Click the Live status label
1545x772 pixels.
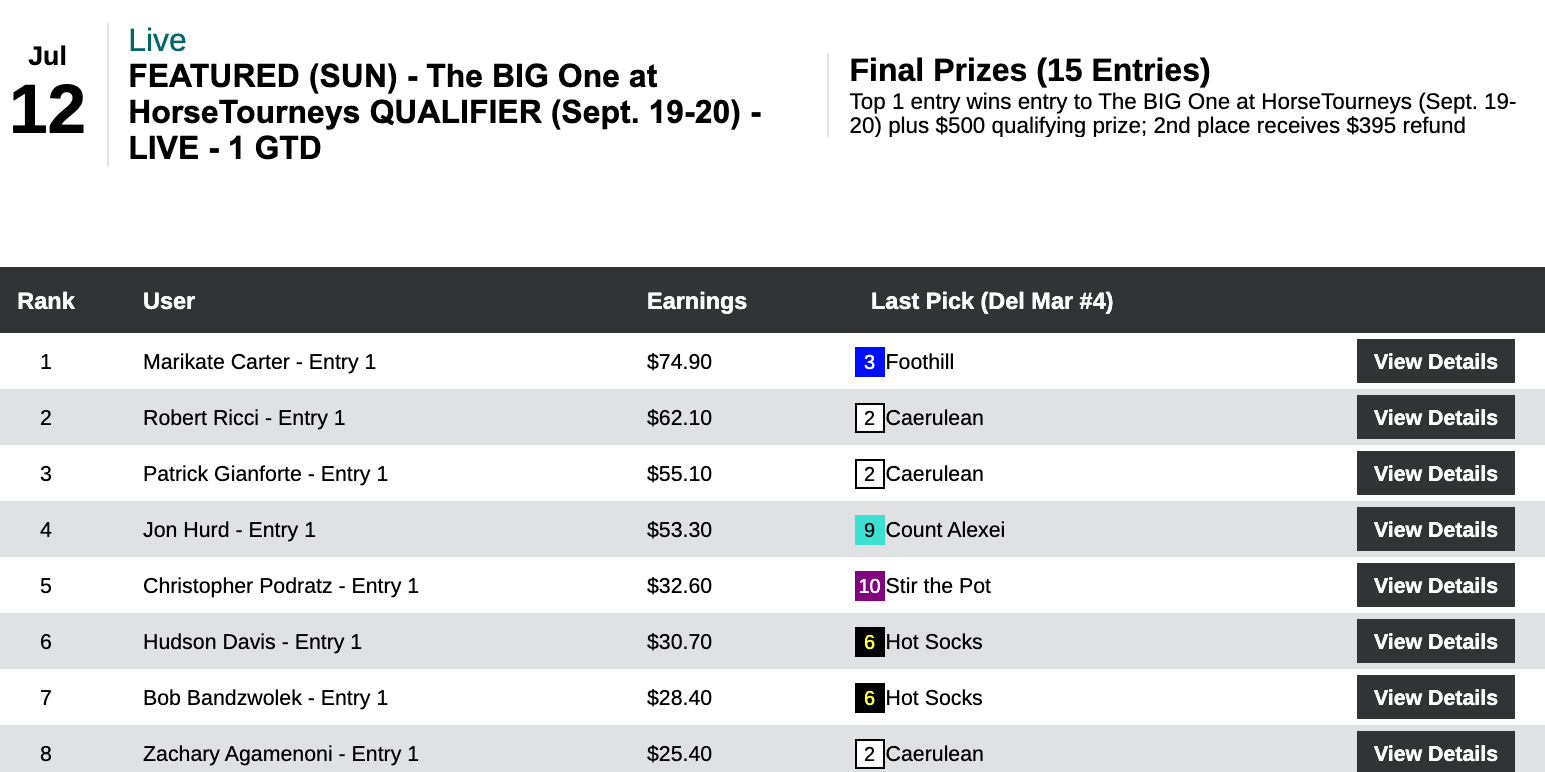click(x=157, y=40)
